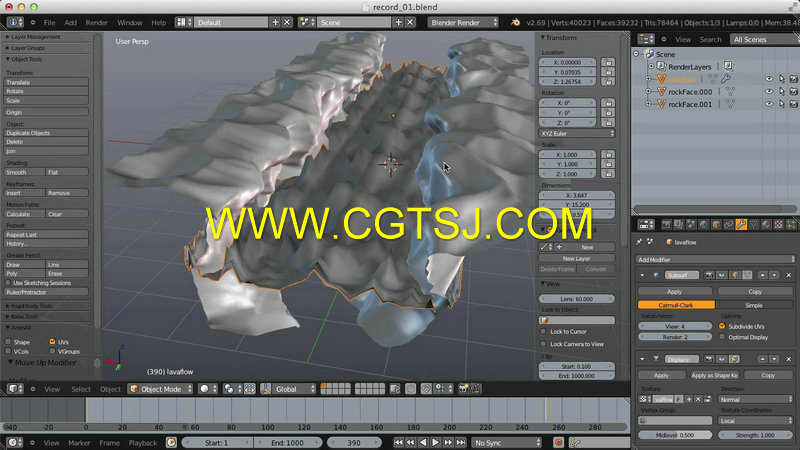Toggle the UVs checkbox in AnimAll
This screenshot has height=450, width=800.
click(52, 342)
